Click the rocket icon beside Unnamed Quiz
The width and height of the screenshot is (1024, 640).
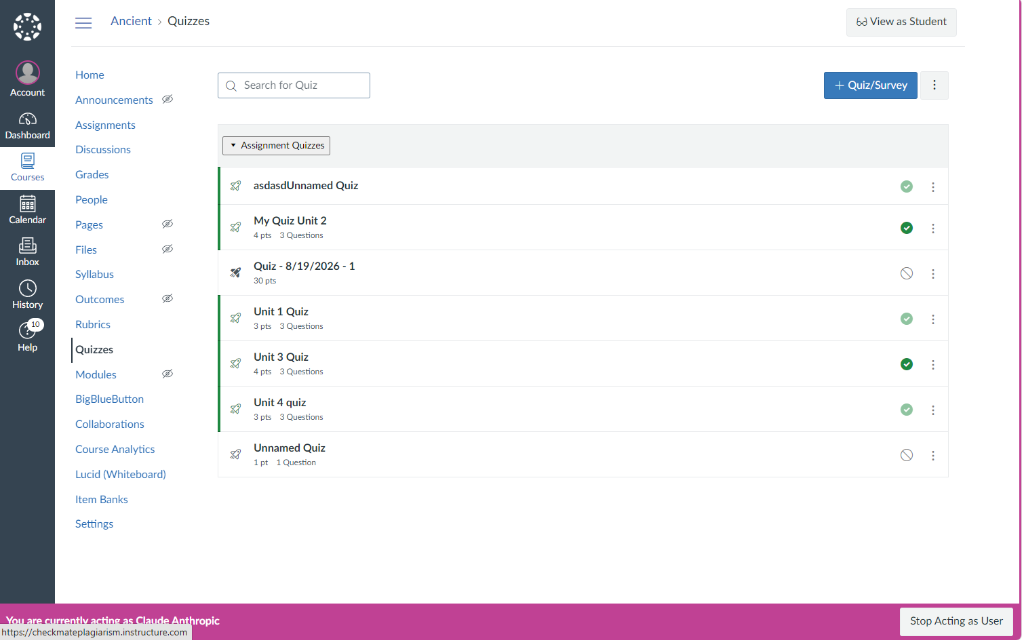pos(236,455)
